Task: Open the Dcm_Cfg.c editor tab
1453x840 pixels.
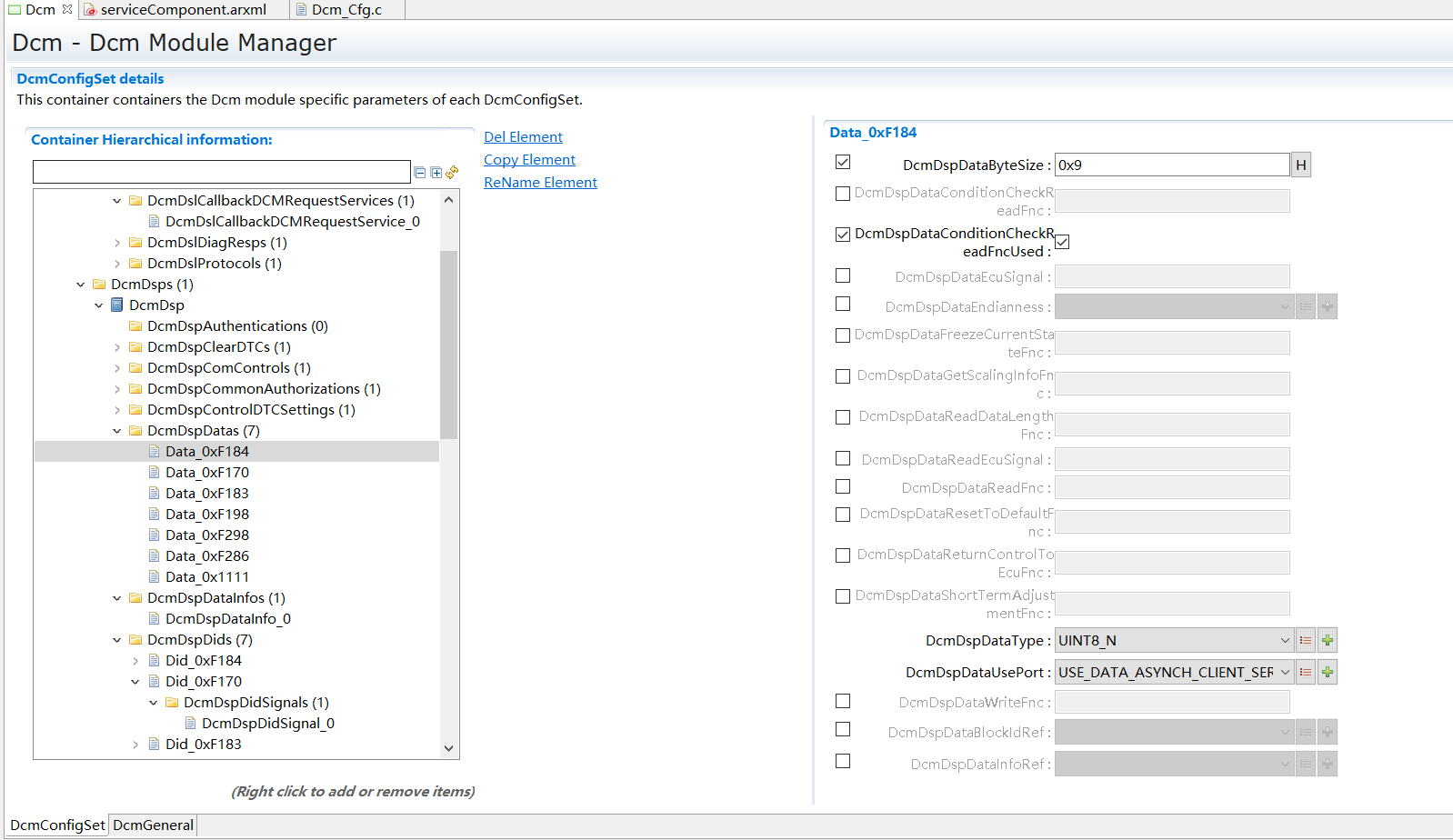Action: pyautogui.click(x=346, y=10)
